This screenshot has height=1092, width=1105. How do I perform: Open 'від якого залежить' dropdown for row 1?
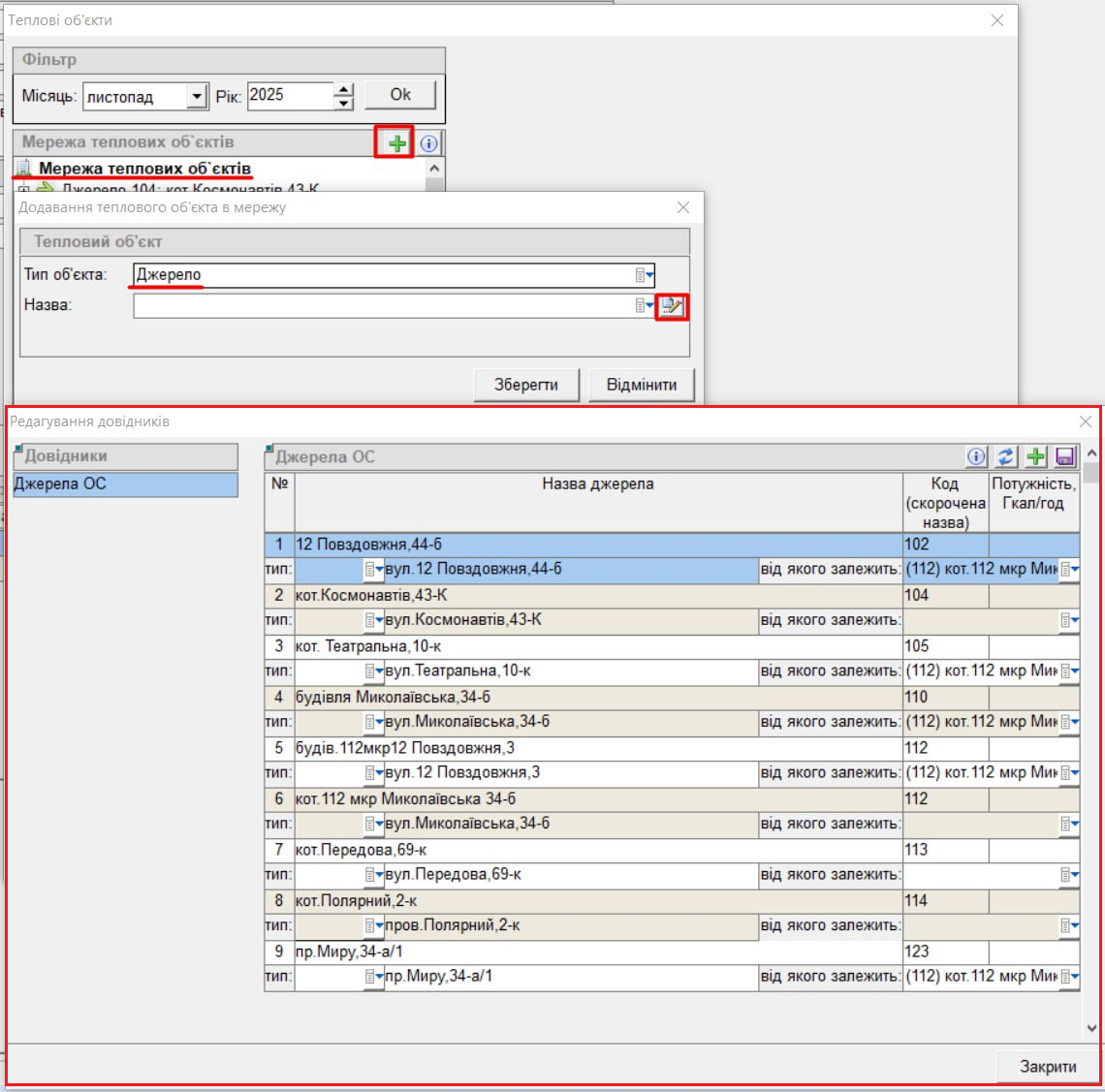pyautogui.click(x=1070, y=570)
